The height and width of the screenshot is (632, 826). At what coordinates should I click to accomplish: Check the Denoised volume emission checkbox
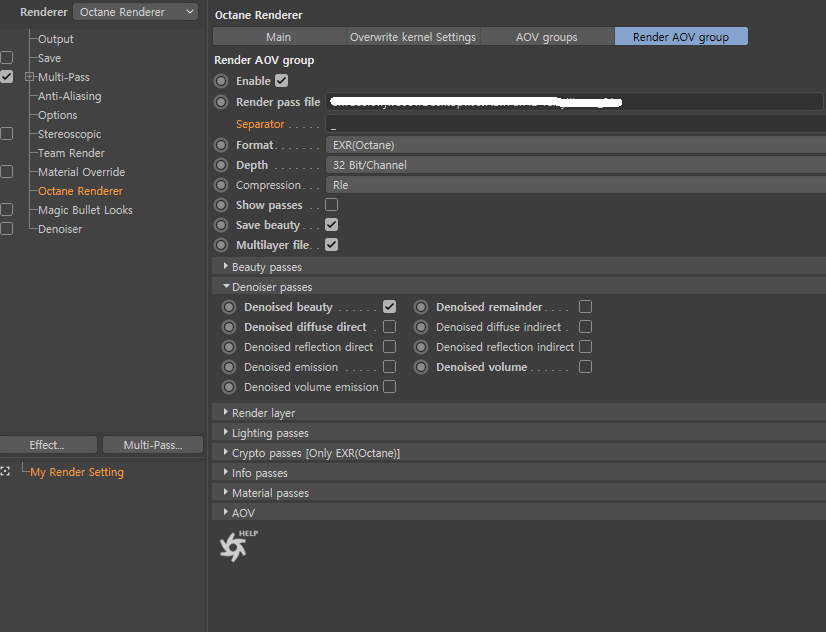click(389, 387)
